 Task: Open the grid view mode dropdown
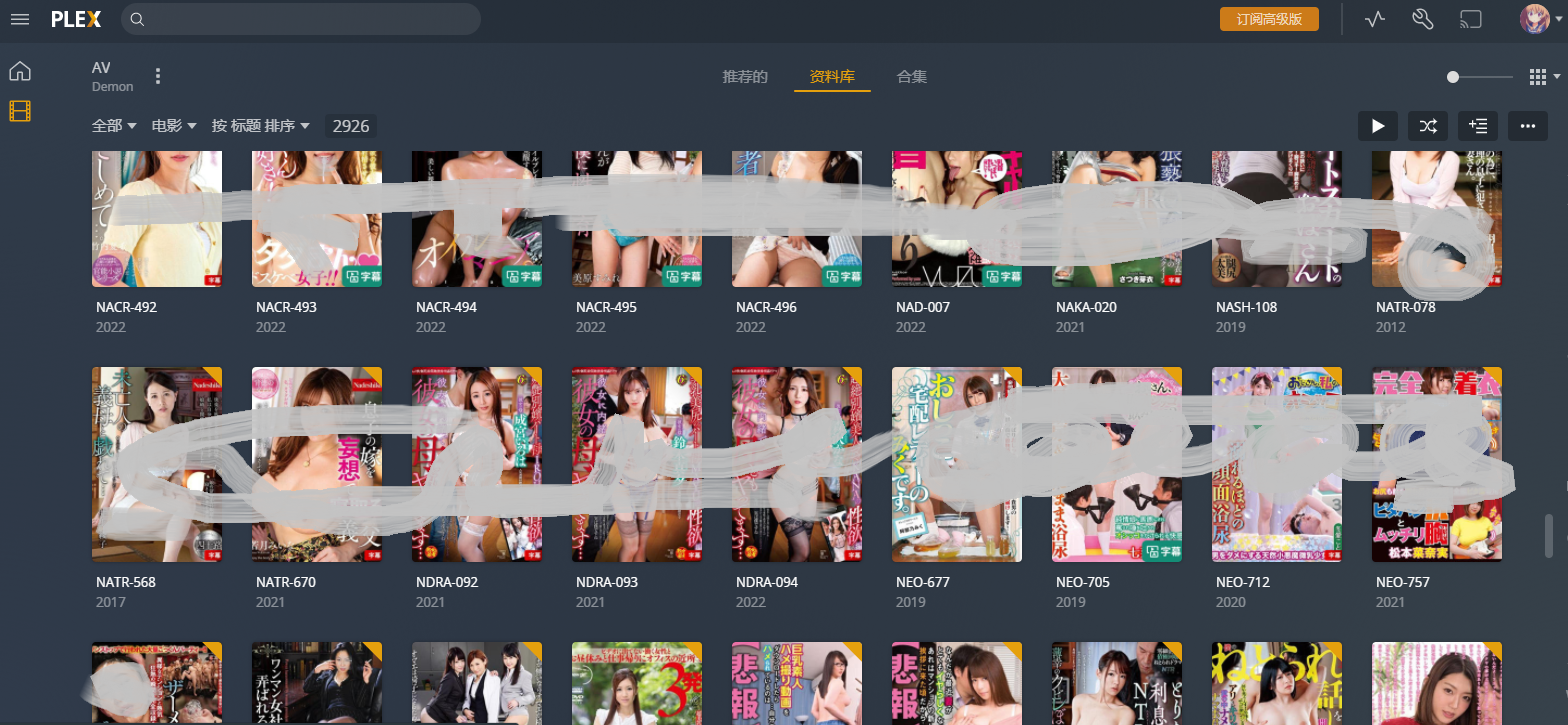[x=1543, y=77]
